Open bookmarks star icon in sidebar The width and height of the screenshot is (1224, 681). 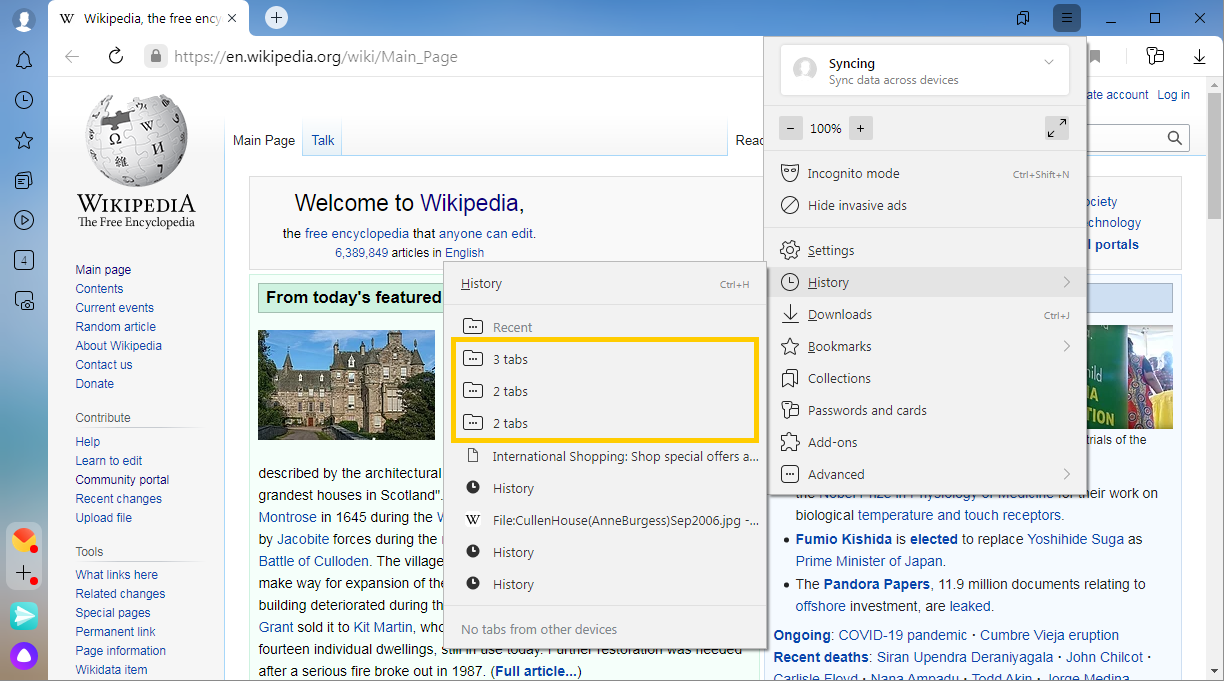[24, 140]
